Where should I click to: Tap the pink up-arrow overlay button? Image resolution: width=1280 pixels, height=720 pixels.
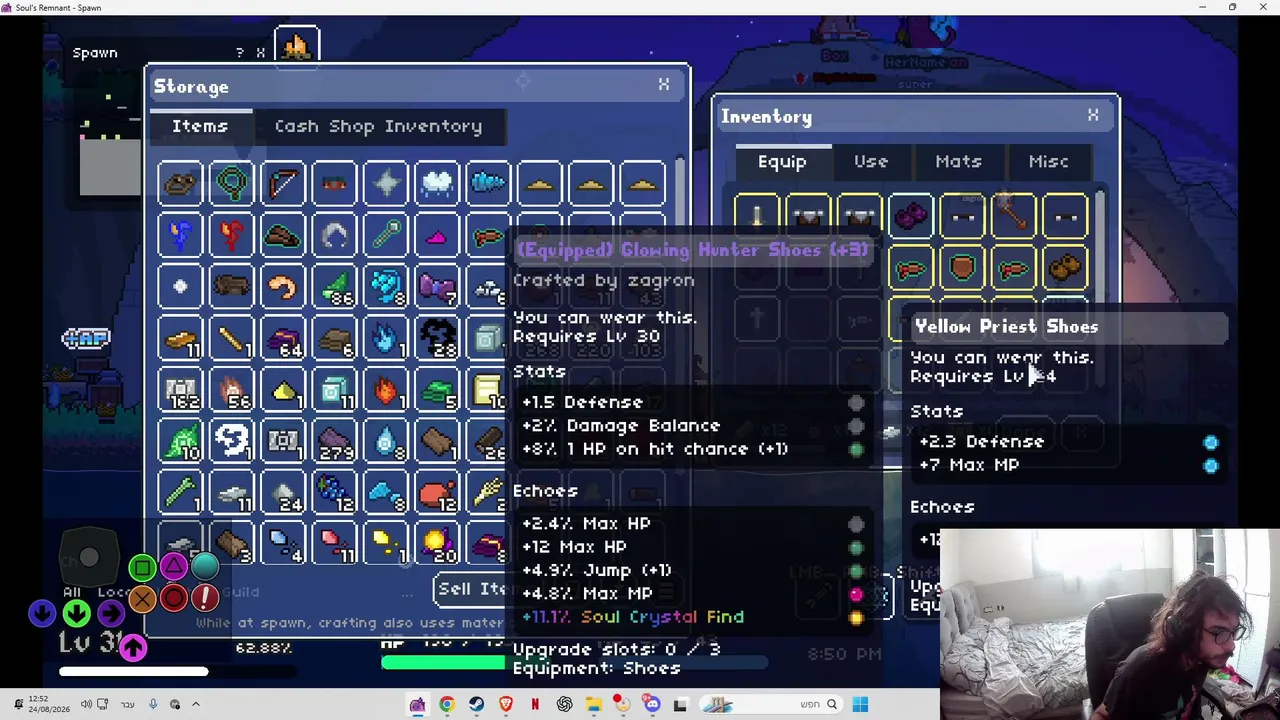tap(133, 647)
